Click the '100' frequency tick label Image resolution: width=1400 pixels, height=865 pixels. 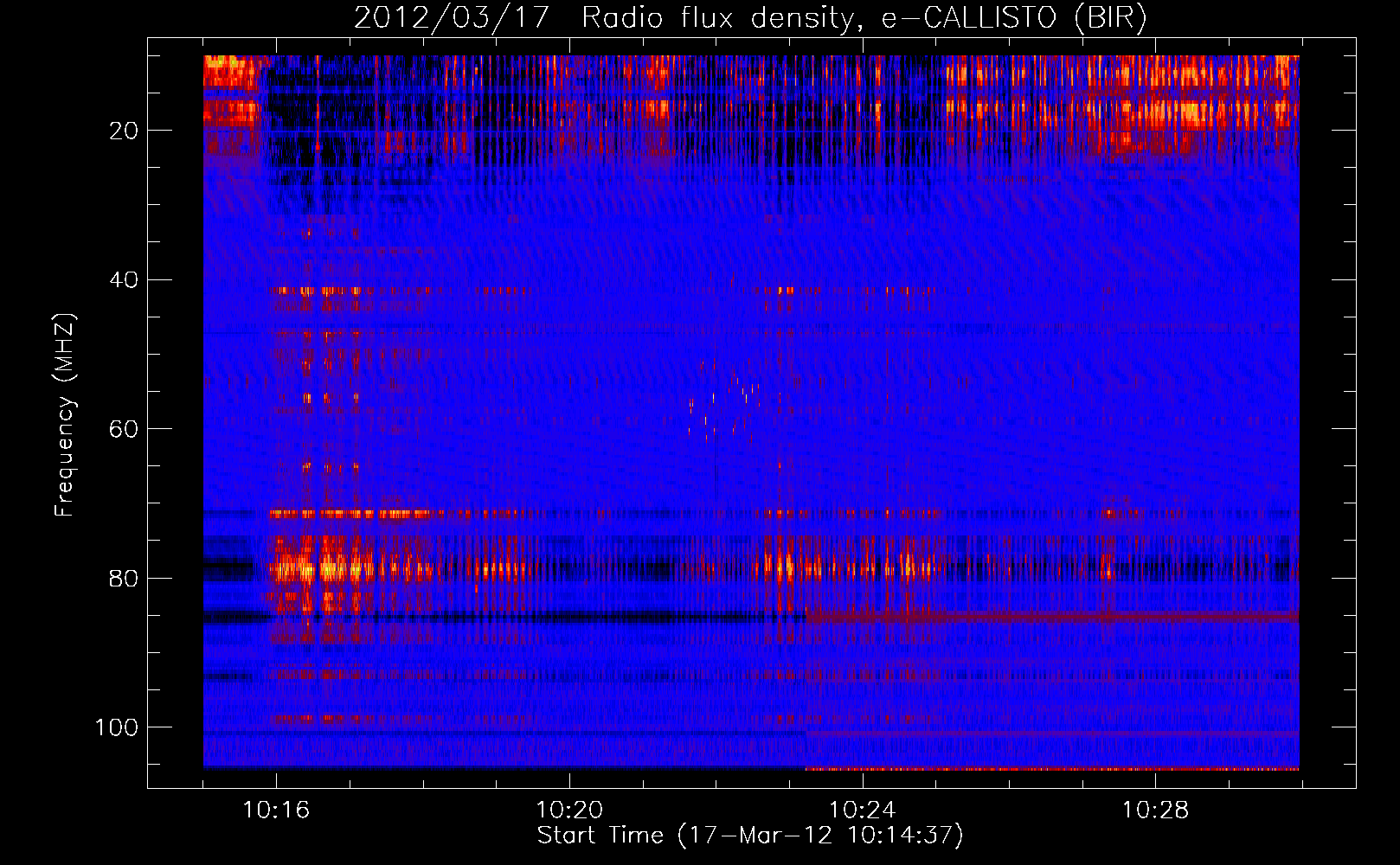click(x=117, y=727)
